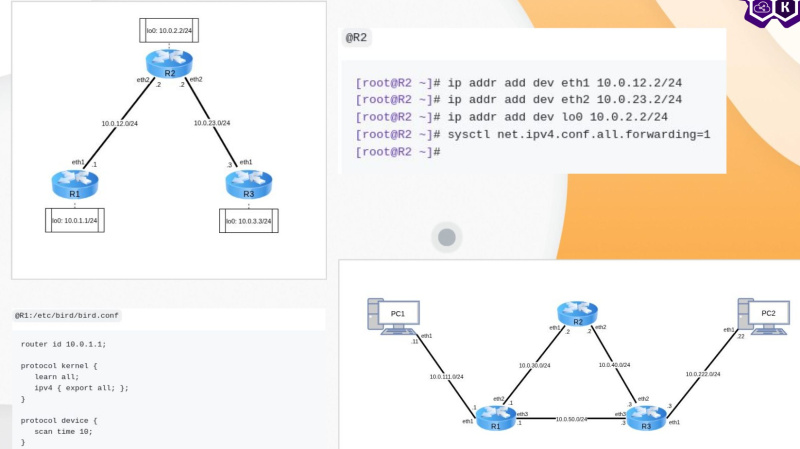
Task: Click the lo0: 10.0.3.3/24 loopback box
Action: click(248, 220)
